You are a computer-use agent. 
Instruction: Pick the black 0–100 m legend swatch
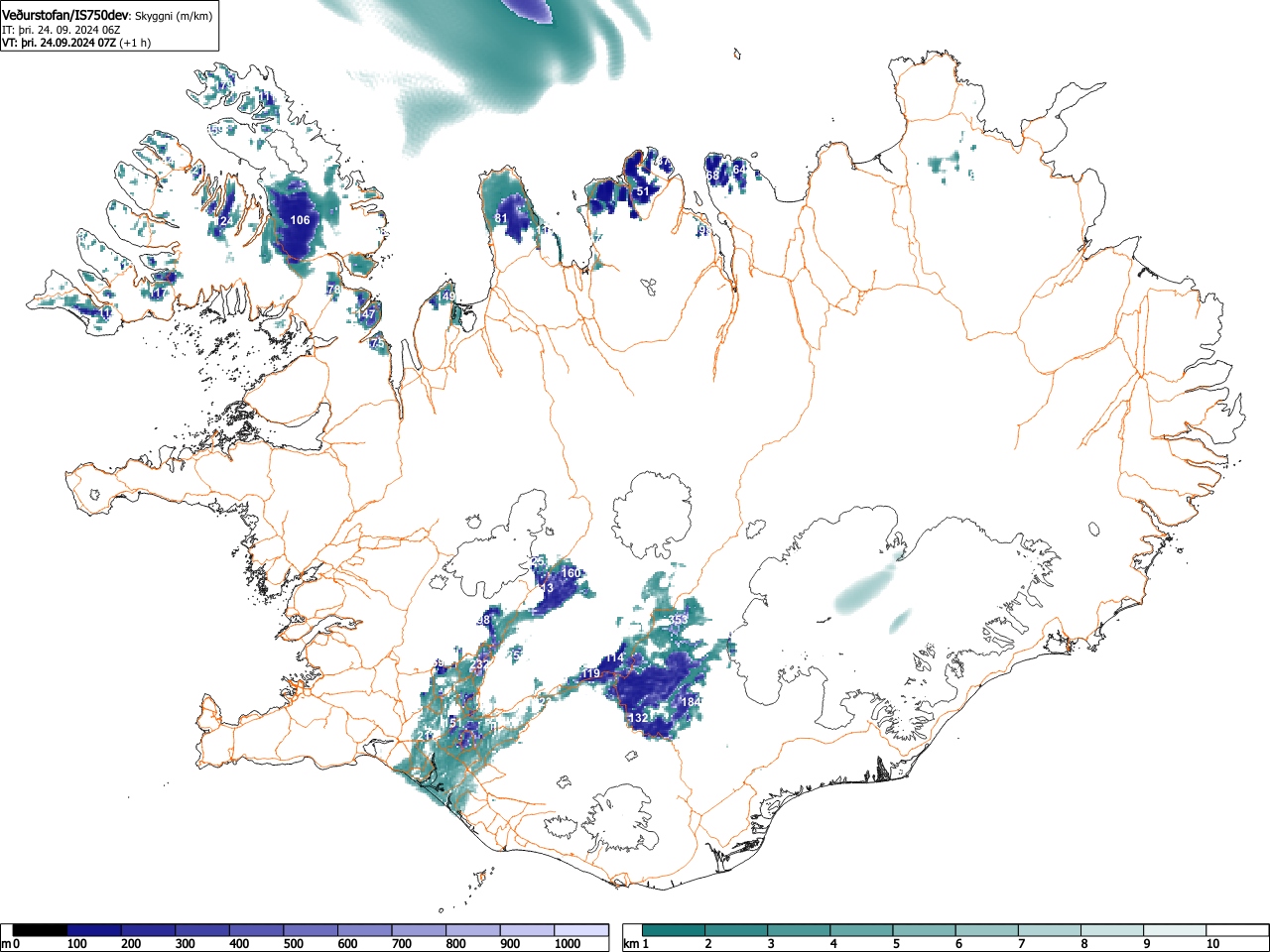click(41, 930)
